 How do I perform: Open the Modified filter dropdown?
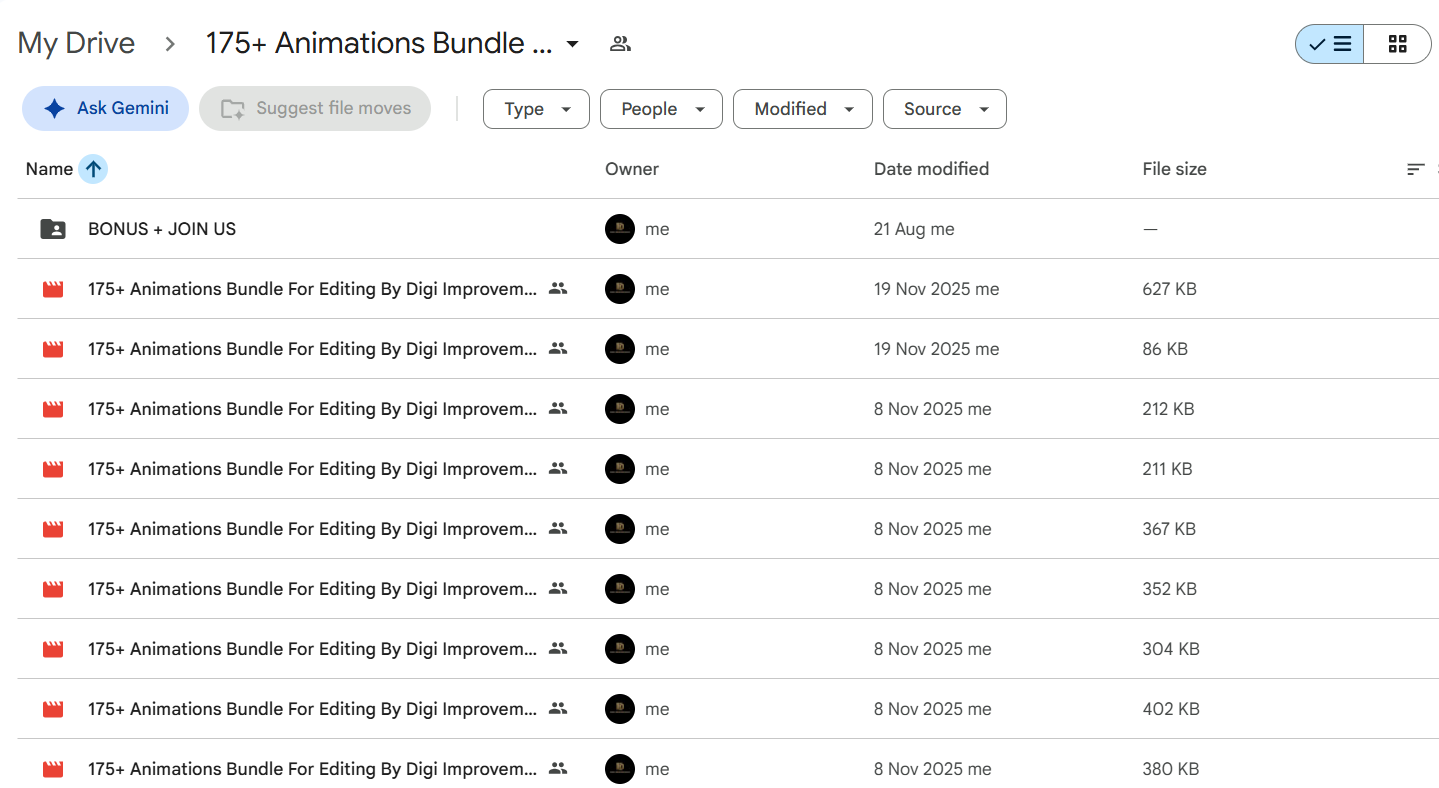point(803,109)
